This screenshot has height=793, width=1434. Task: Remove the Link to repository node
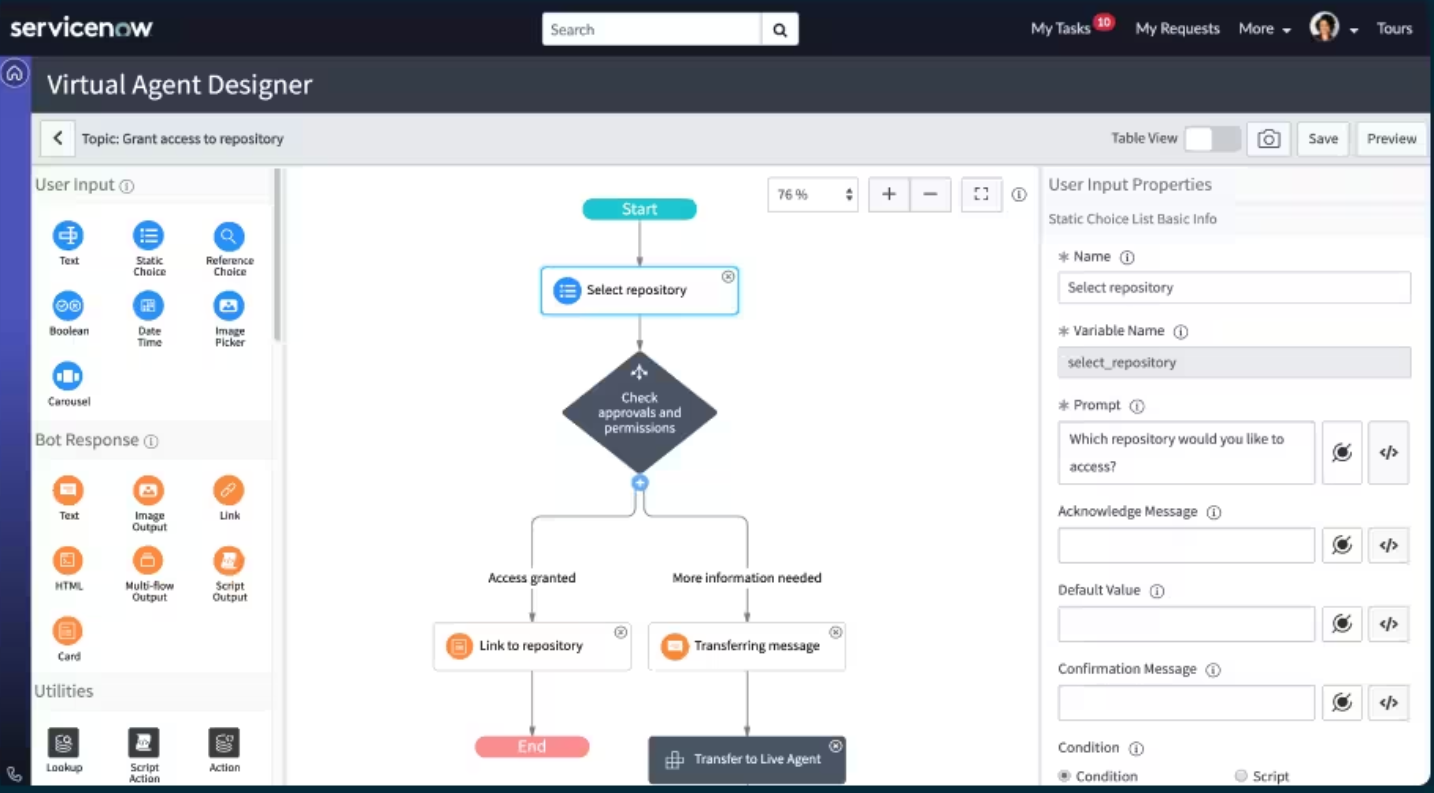point(620,632)
